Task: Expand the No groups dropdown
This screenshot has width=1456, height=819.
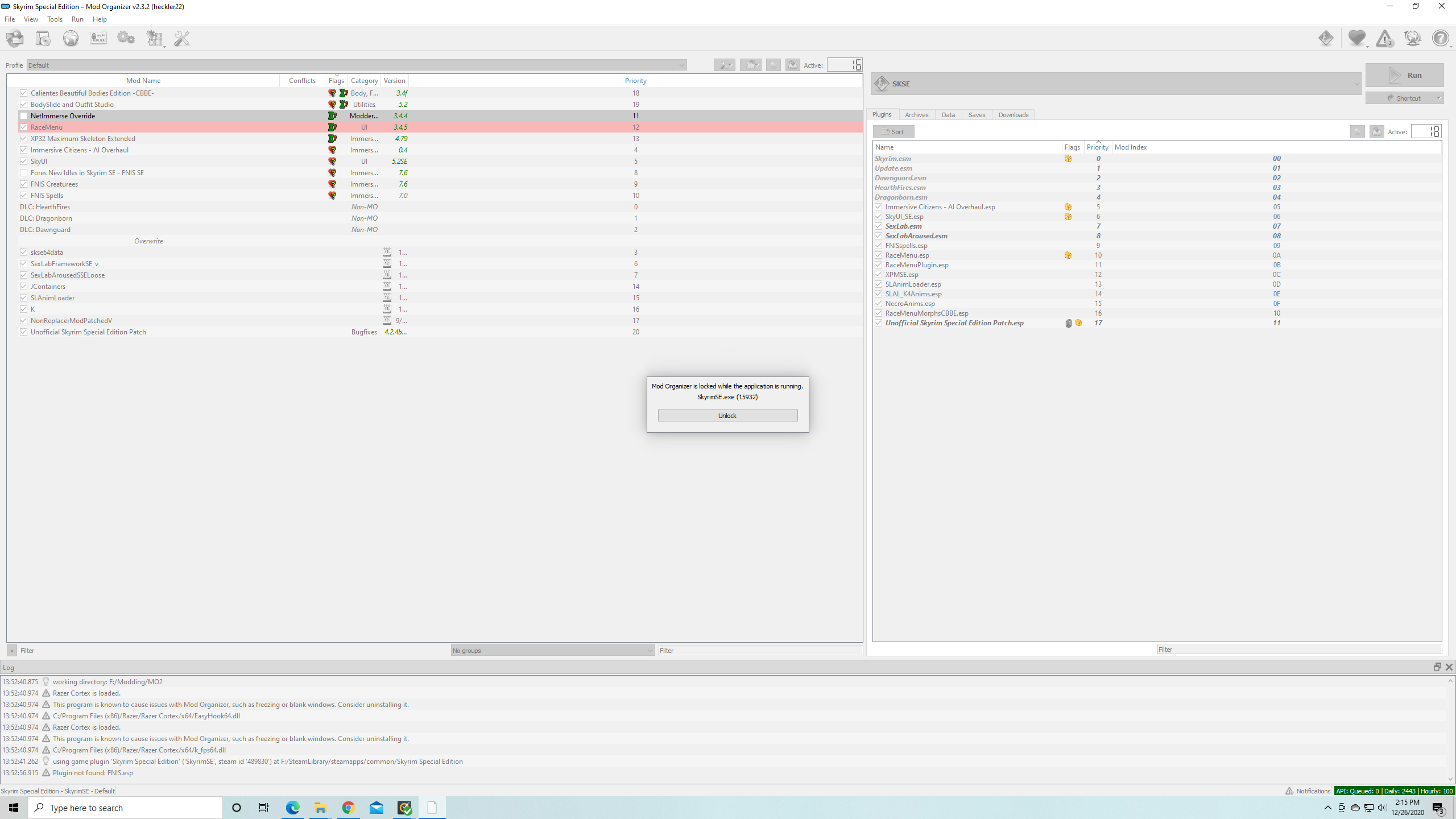Action: click(552, 651)
